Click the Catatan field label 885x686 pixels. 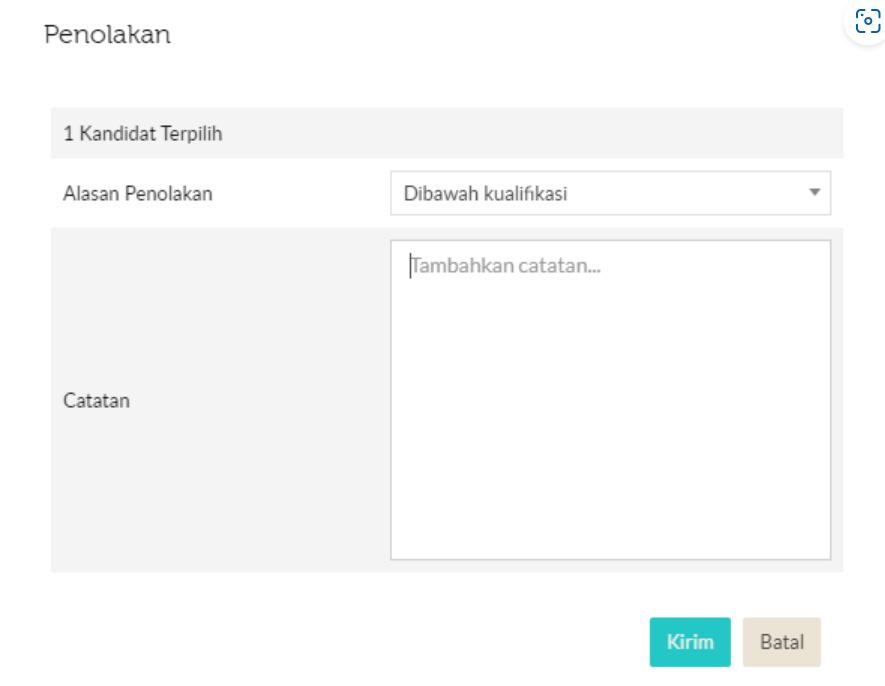point(97,400)
